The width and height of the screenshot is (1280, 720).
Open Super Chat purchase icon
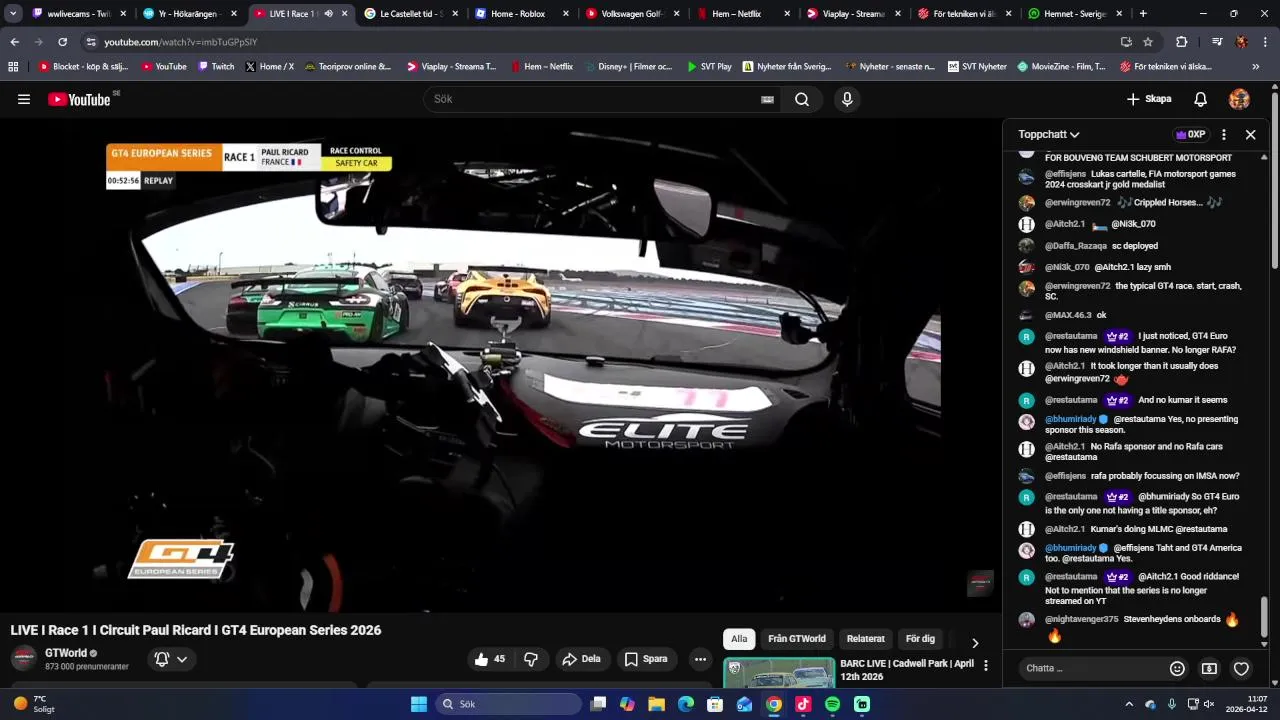click(x=1209, y=668)
